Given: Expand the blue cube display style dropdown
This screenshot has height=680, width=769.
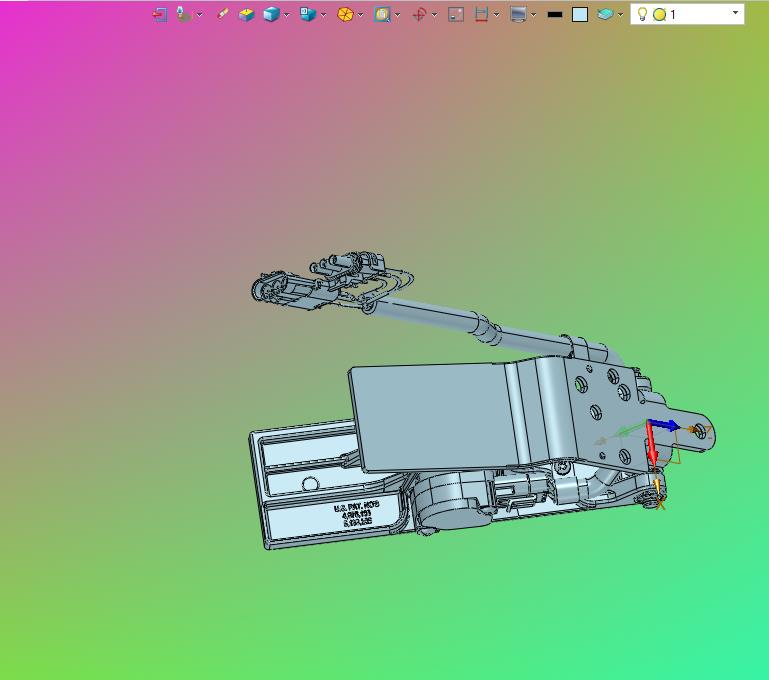Looking at the screenshot, I should point(286,15).
